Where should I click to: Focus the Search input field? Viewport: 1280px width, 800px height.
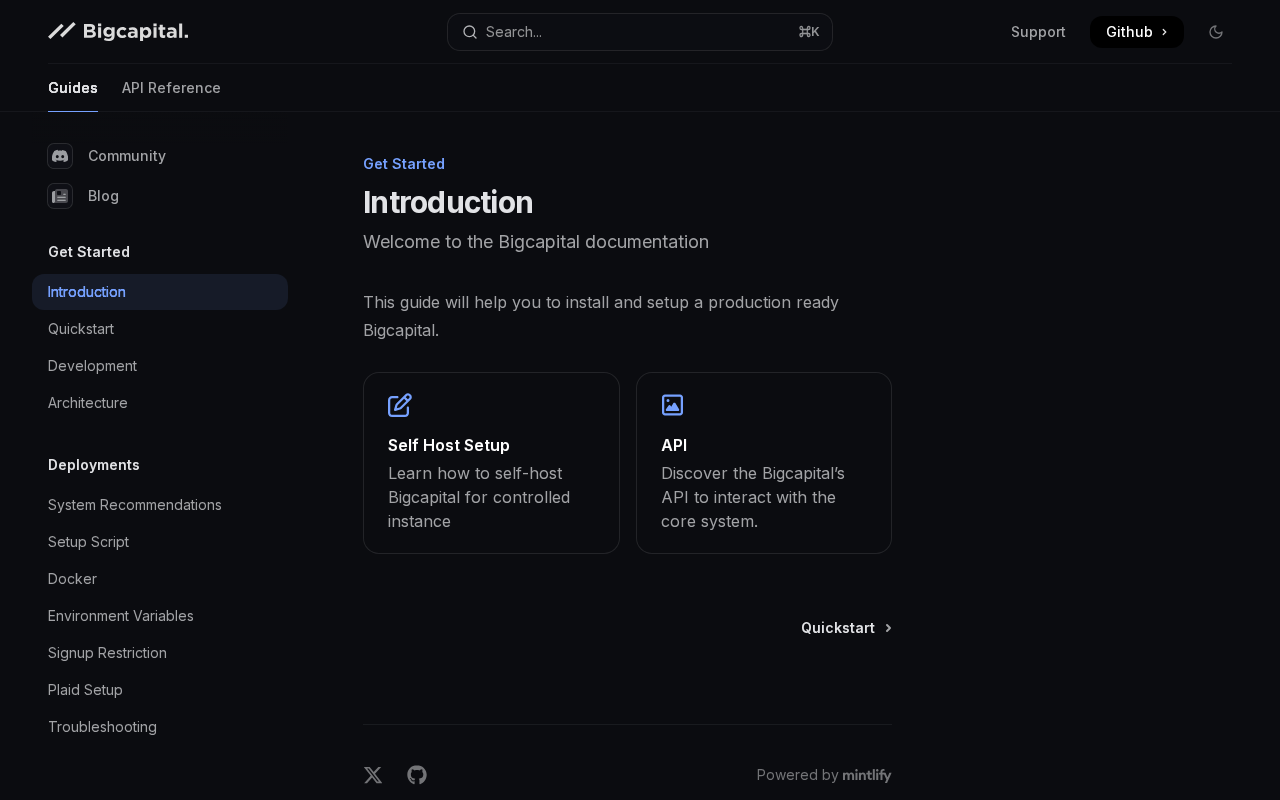click(x=640, y=32)
